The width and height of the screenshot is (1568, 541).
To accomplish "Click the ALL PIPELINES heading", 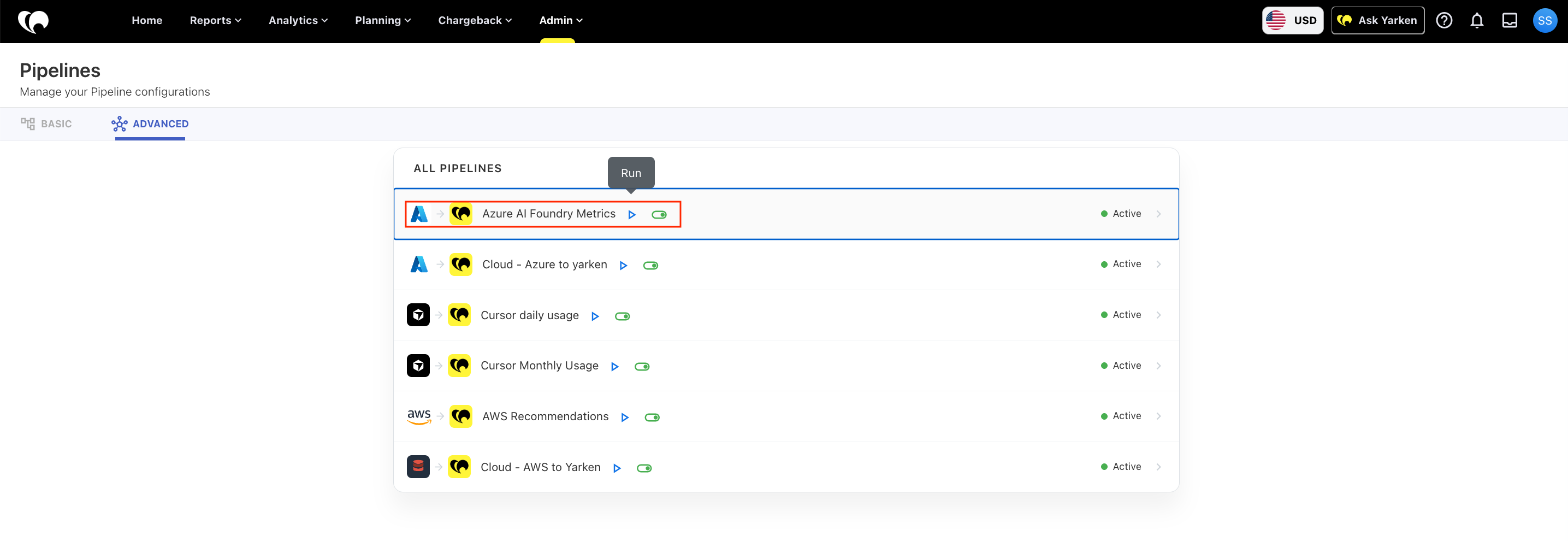I will pos(458,169).
